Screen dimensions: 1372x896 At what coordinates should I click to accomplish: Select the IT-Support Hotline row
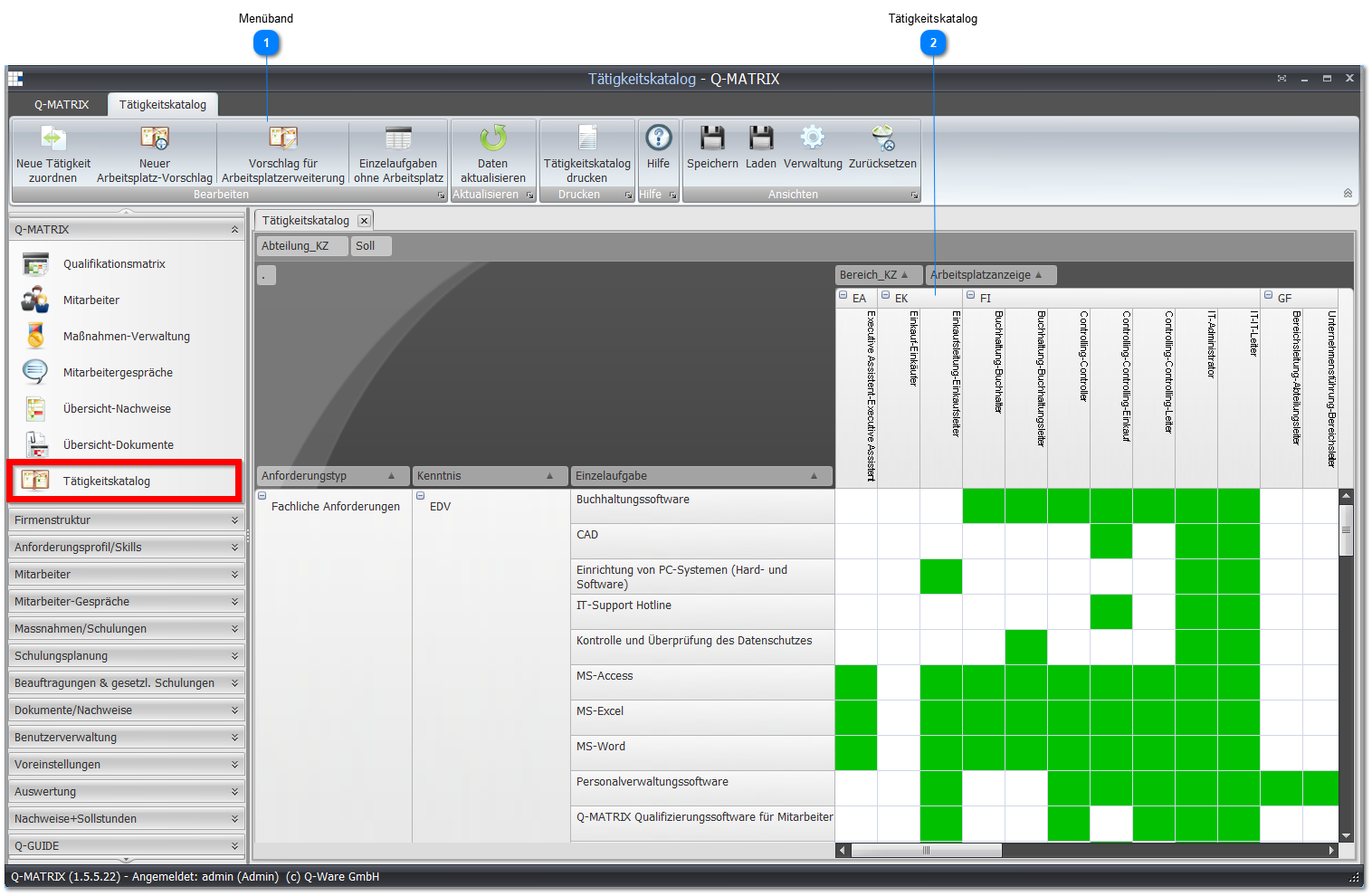pos(702,613)
